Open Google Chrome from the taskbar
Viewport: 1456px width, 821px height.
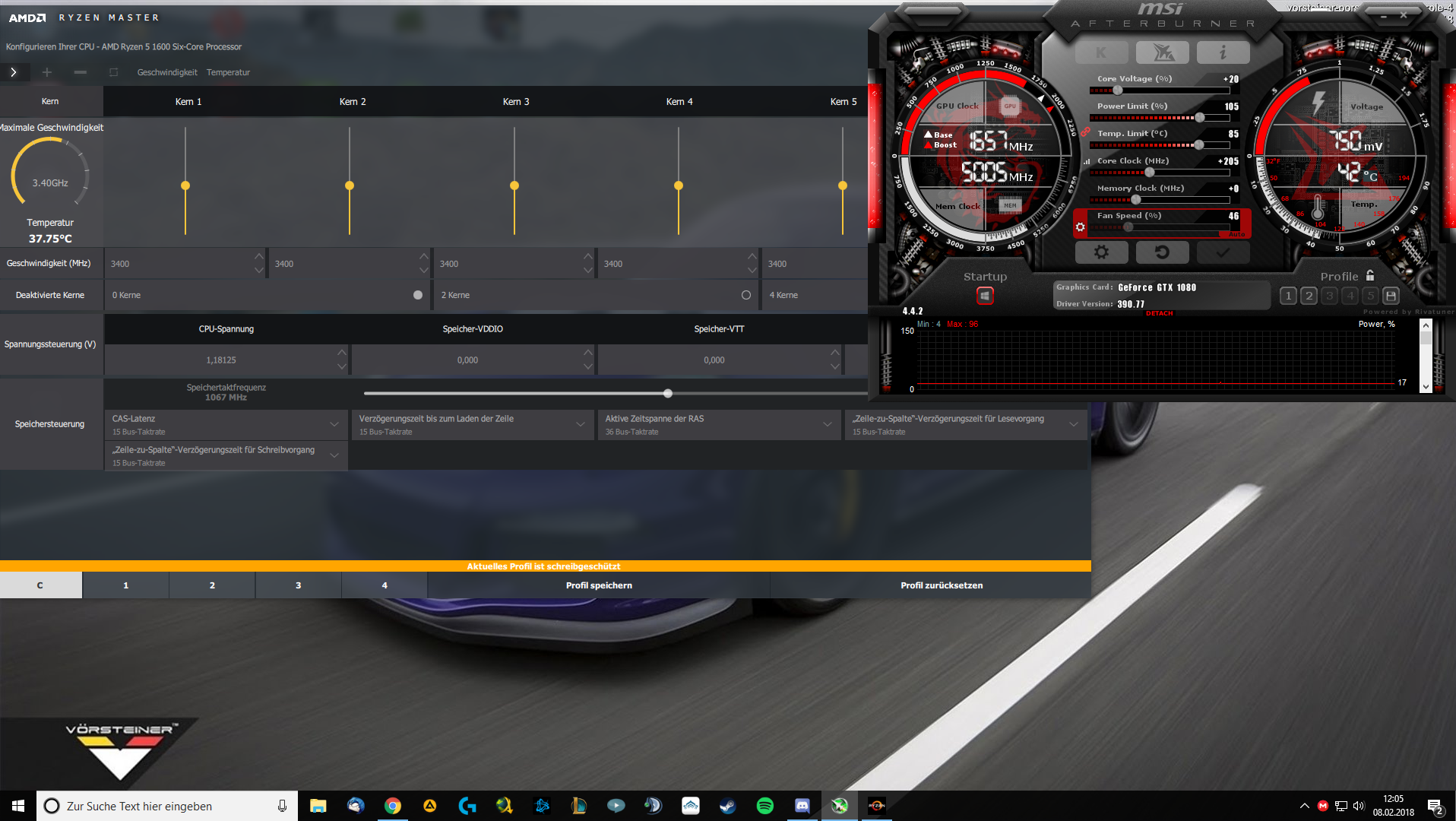coord(392,806)
